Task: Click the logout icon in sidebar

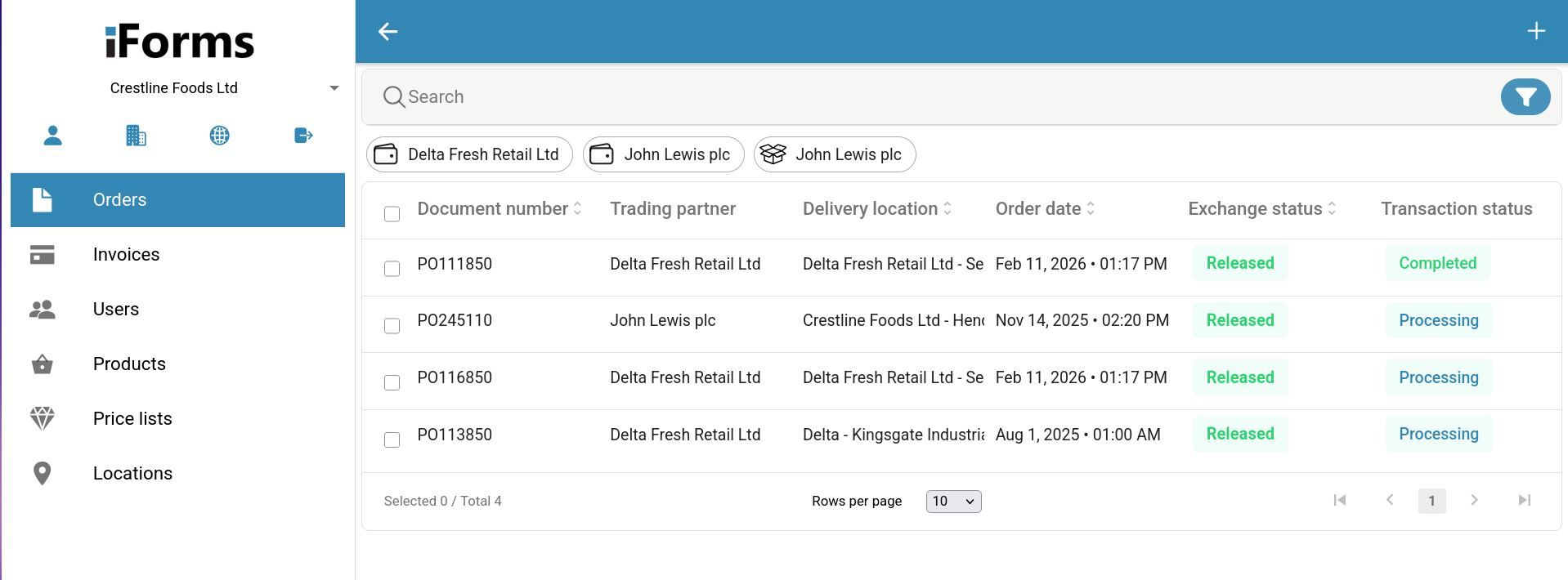Action: point(303,136)
